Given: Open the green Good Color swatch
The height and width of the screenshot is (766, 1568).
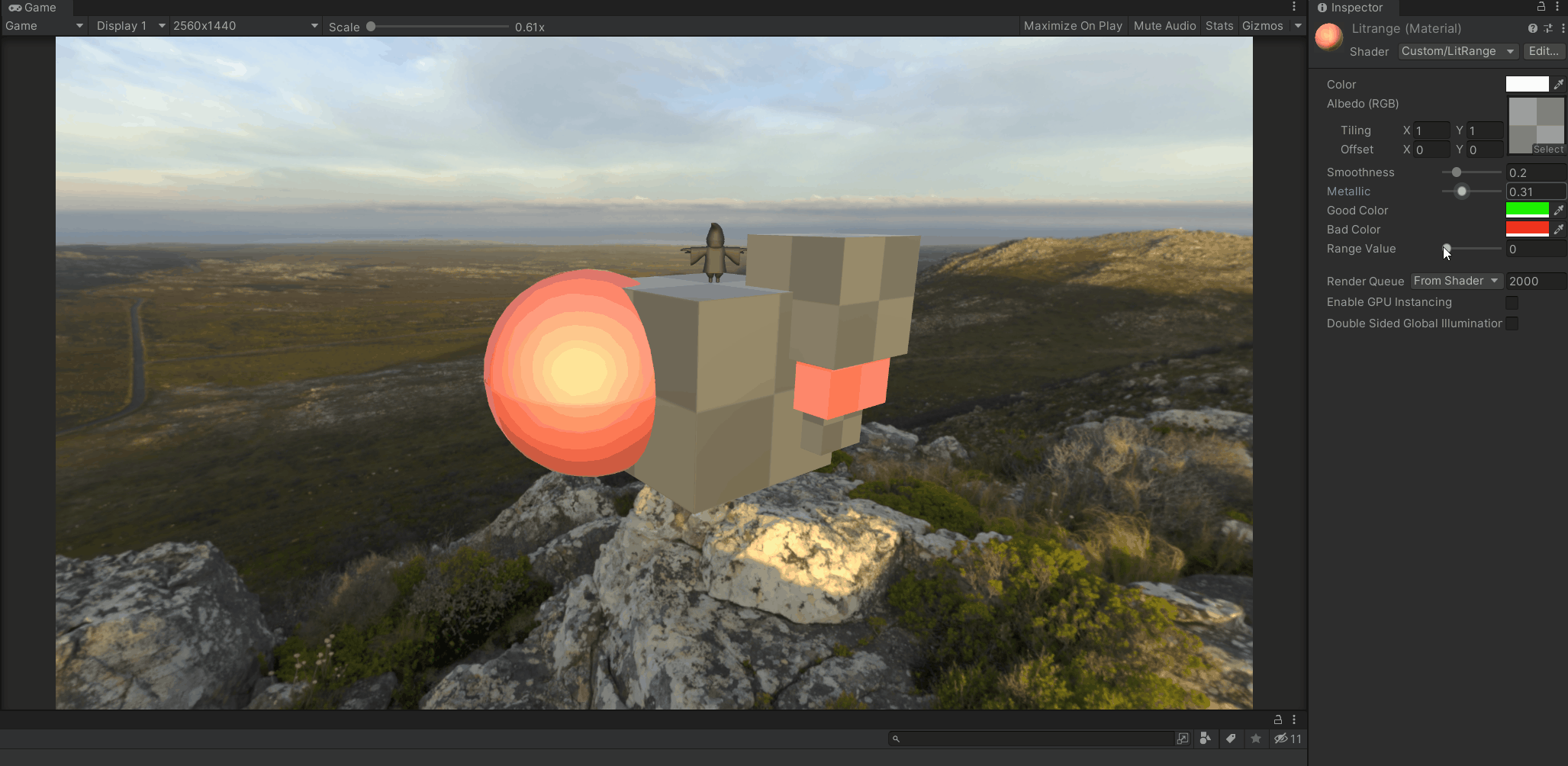Looking at the screenshot, I should point(1527,210).
